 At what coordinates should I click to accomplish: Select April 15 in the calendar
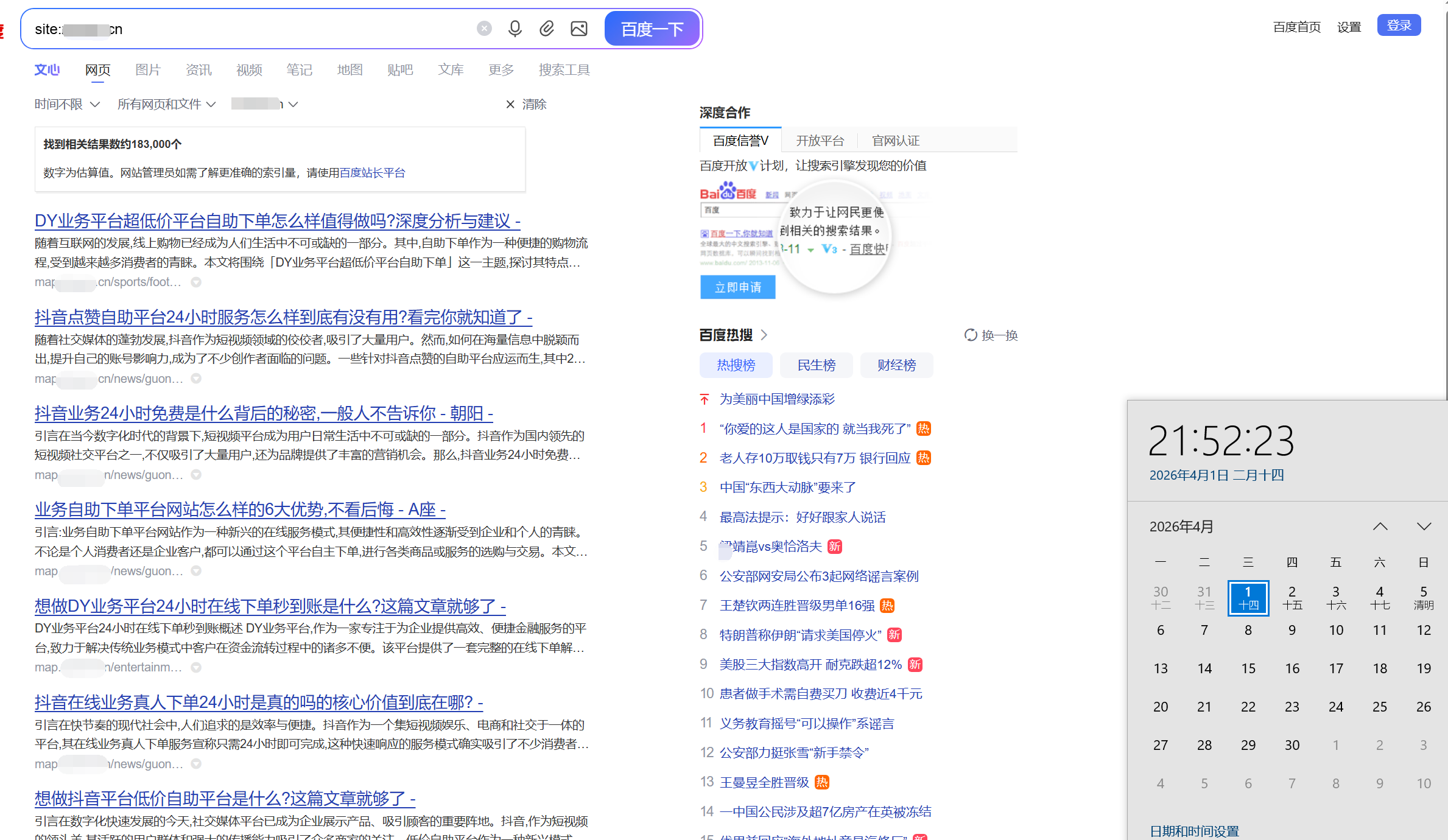1248,668
